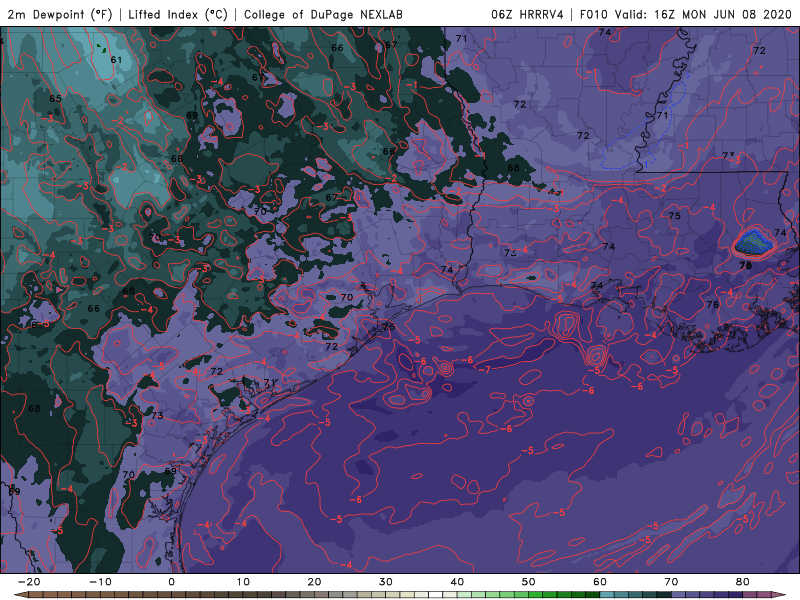Click the green-blue low dewpoint blob on the map

point(754,242)
